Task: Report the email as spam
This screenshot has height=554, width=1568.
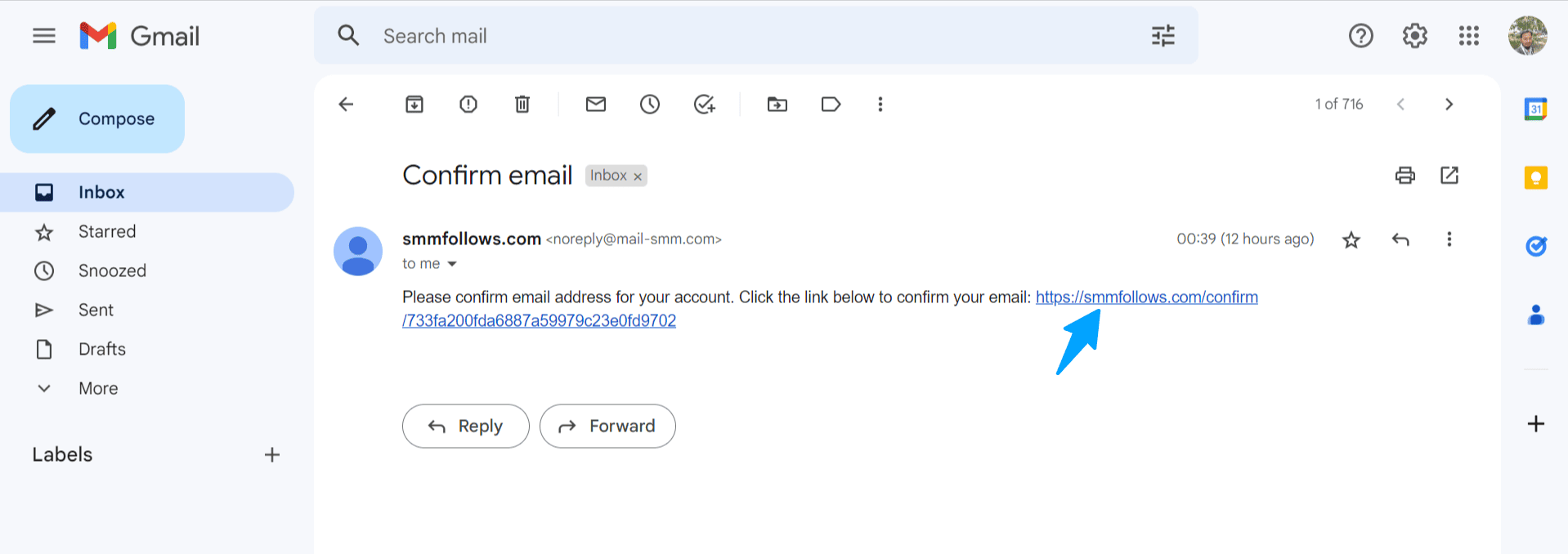Action: tap(468, 104)
